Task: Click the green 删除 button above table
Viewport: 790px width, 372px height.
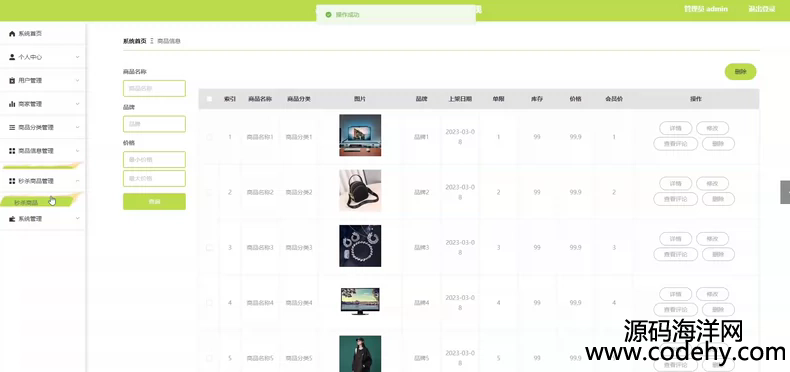Action: (740, 72)
